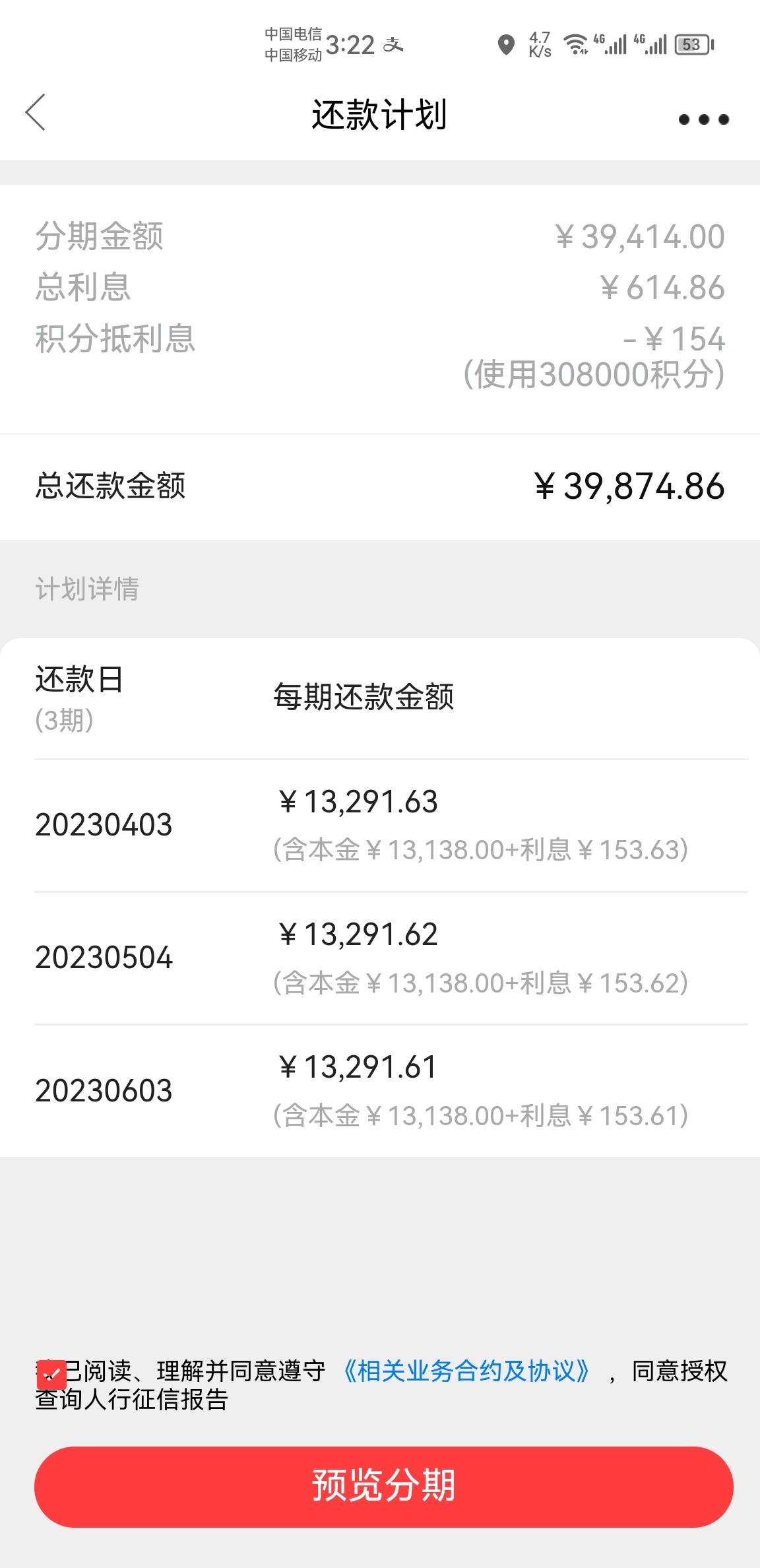The height and width of the screenshot is (1568, 760).
Task: Tap the 预览分期 button
Action: click(383, 1486)
